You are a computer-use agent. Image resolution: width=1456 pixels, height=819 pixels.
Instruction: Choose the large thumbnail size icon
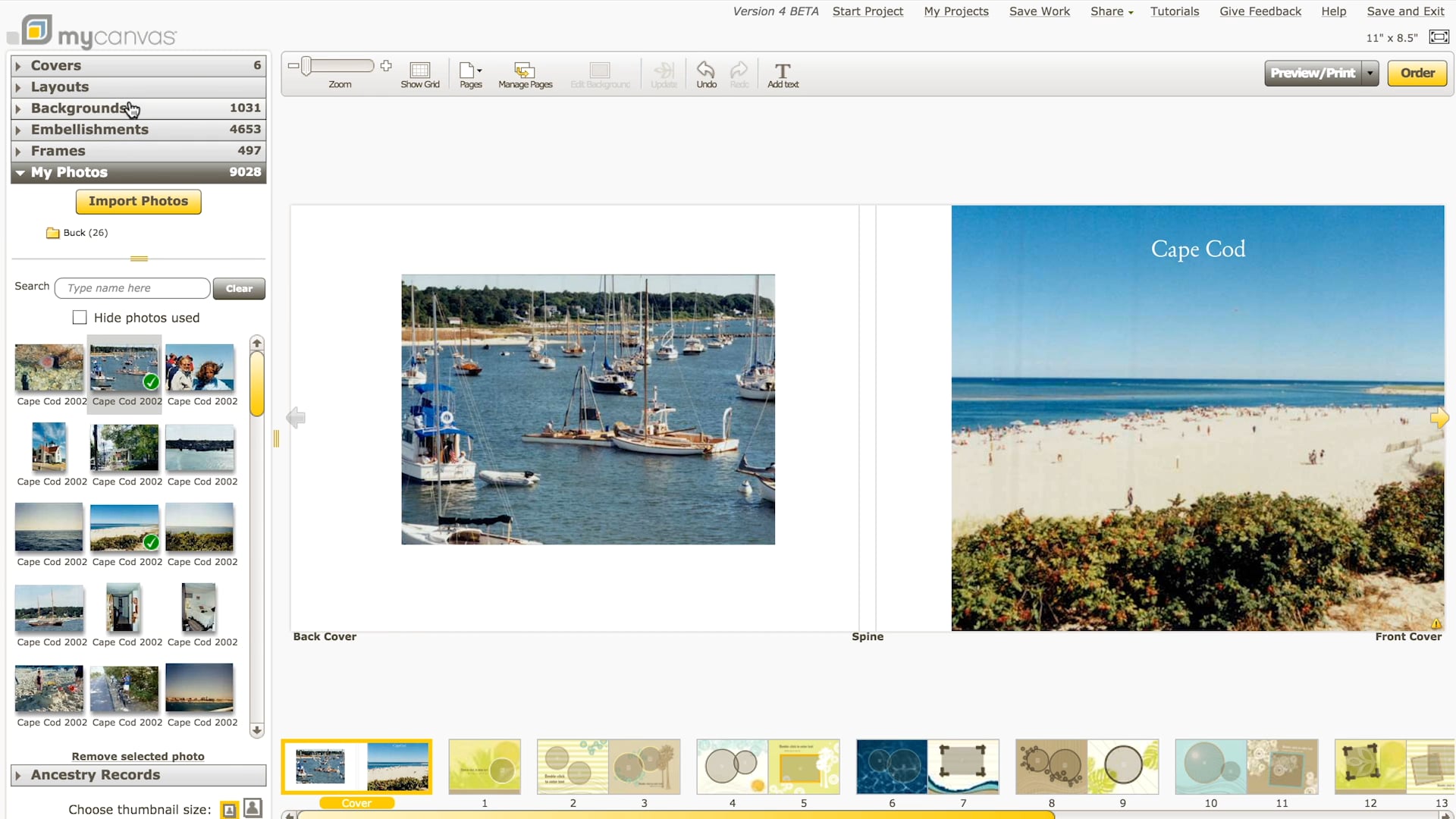pos(253,809)
